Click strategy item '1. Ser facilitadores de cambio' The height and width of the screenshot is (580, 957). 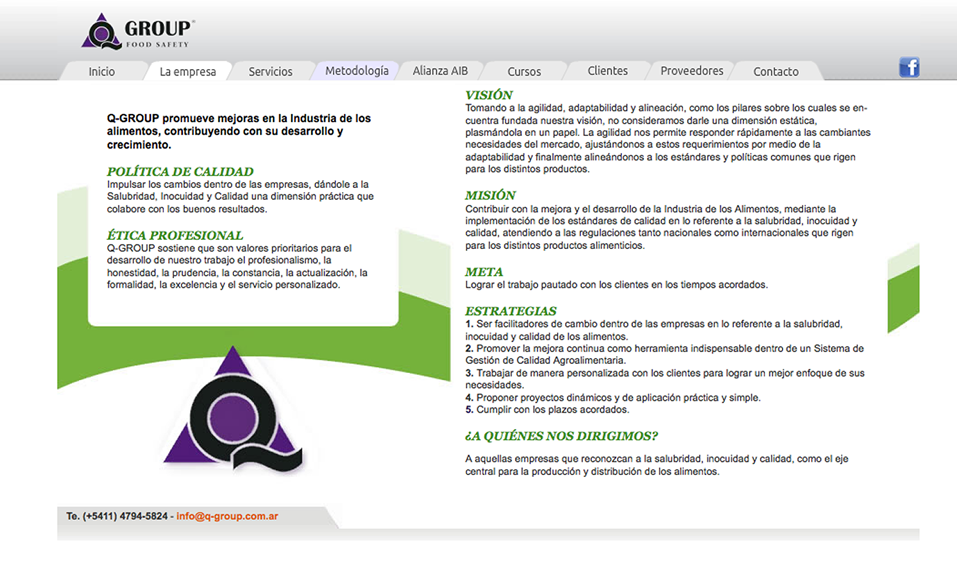click(654, 330)
